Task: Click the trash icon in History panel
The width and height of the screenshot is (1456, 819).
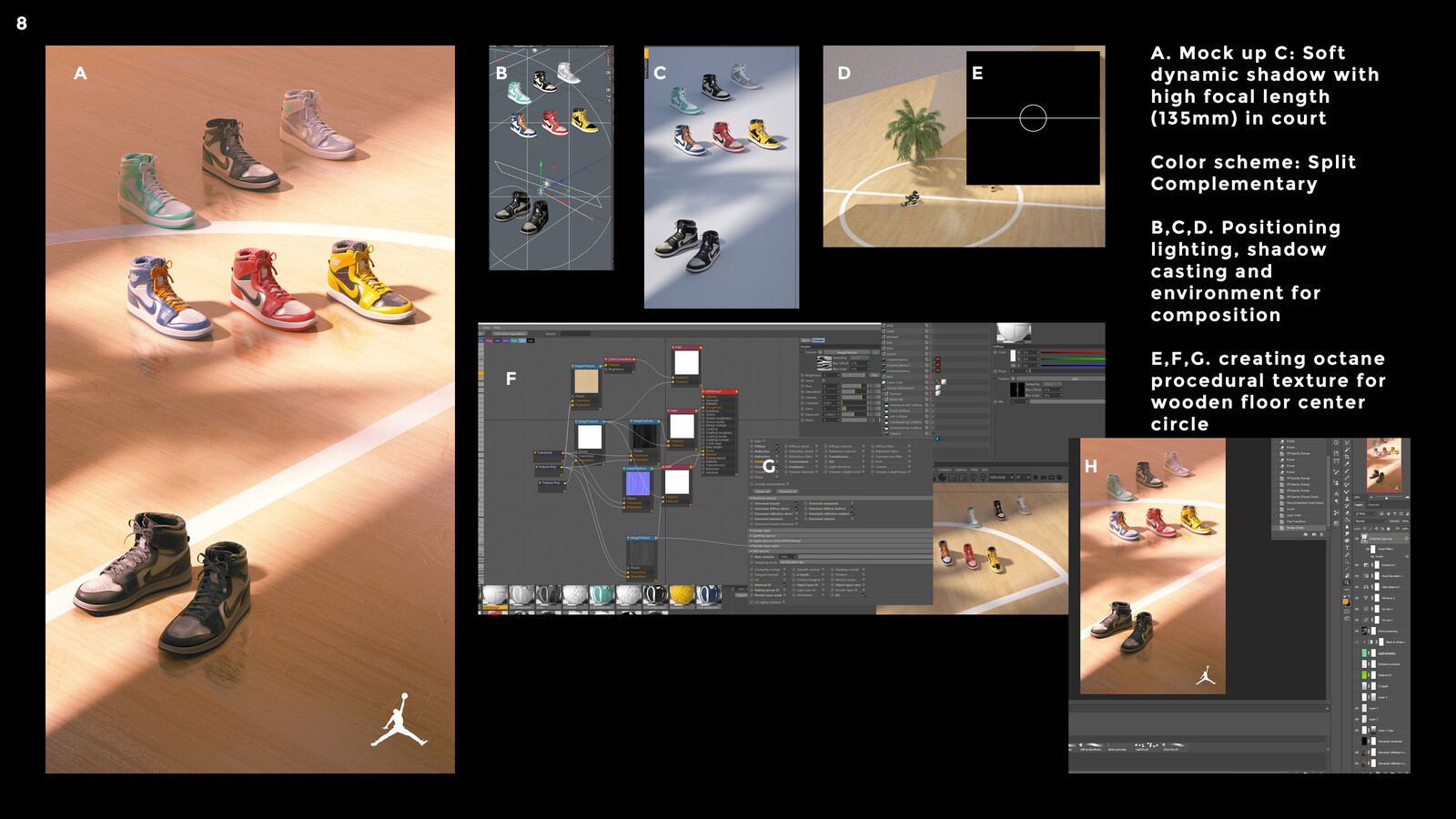Action: click(x=1321, y=534)
